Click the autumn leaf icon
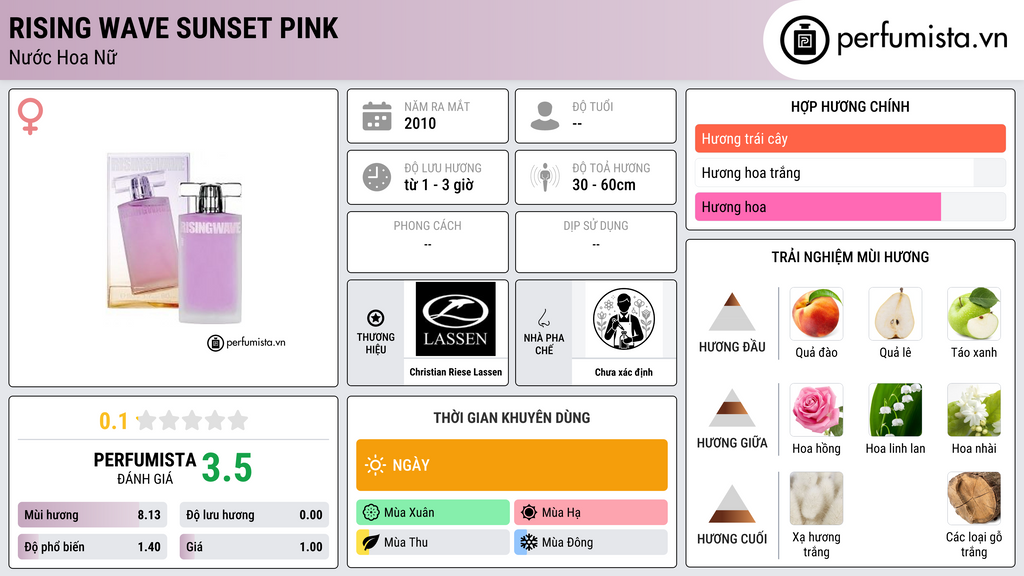 tap(371, 542)
